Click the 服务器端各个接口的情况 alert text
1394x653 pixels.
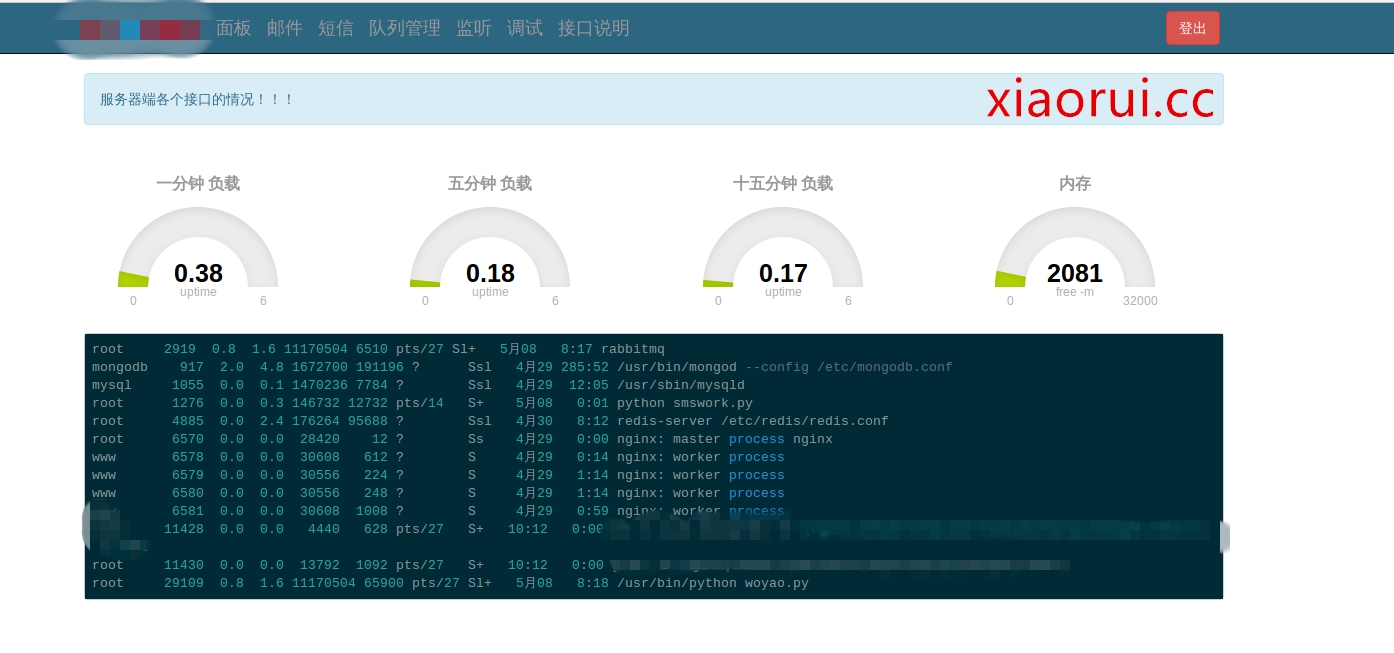pos(197,100)
